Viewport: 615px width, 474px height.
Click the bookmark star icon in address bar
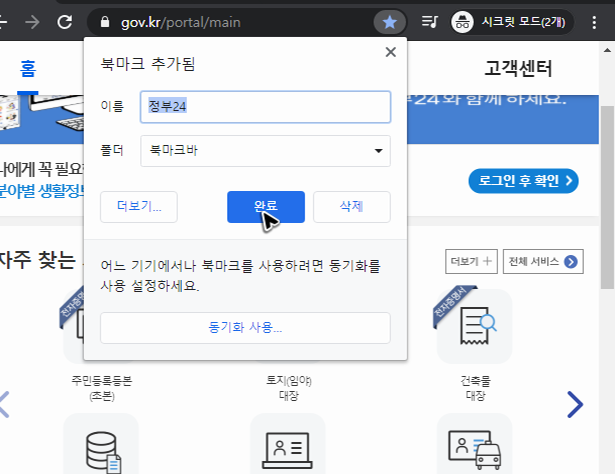pos(389,22)
